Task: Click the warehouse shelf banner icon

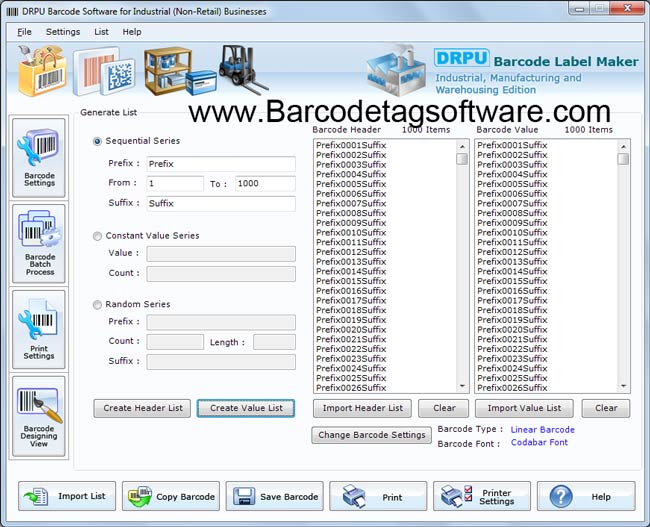Action: [x=179, y=71]
